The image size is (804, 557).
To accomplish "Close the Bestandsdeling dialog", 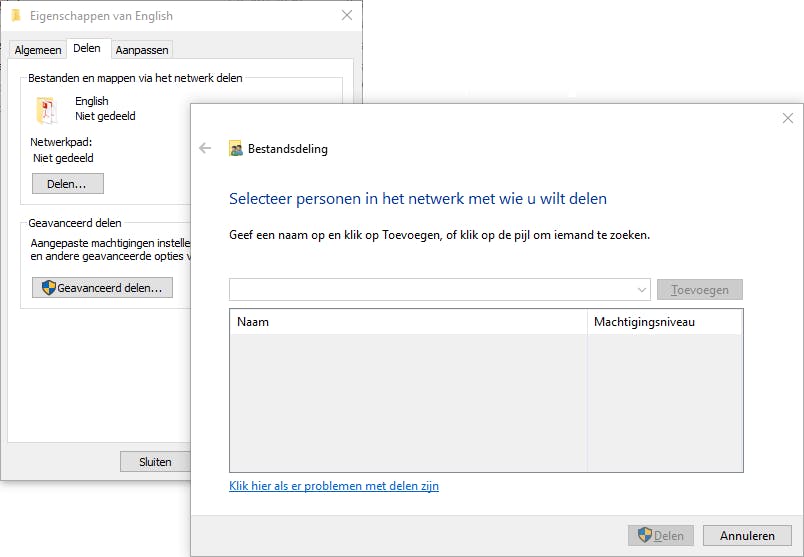I will click(787, 118).
